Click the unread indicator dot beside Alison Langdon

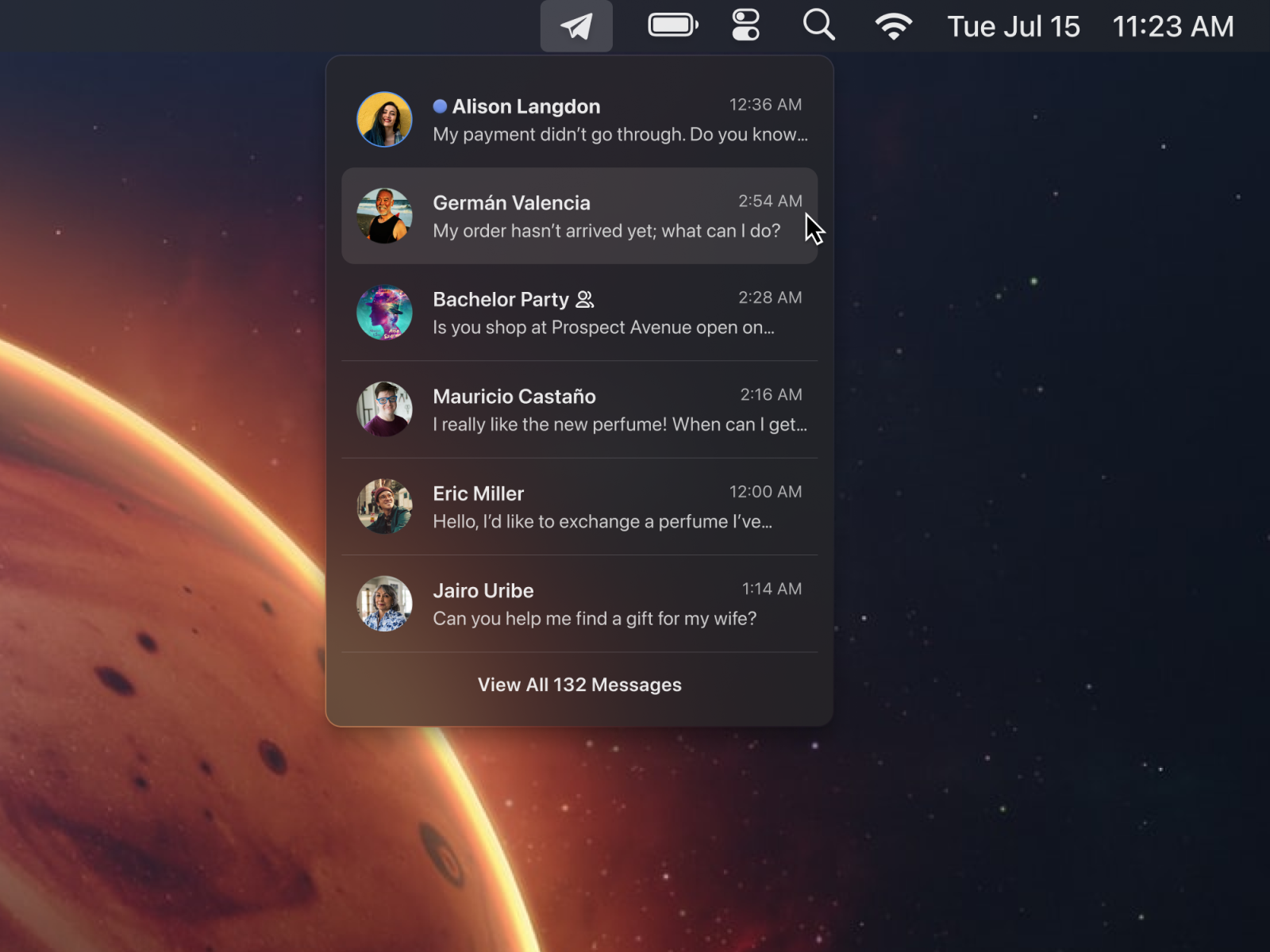[x=438, y=105]
